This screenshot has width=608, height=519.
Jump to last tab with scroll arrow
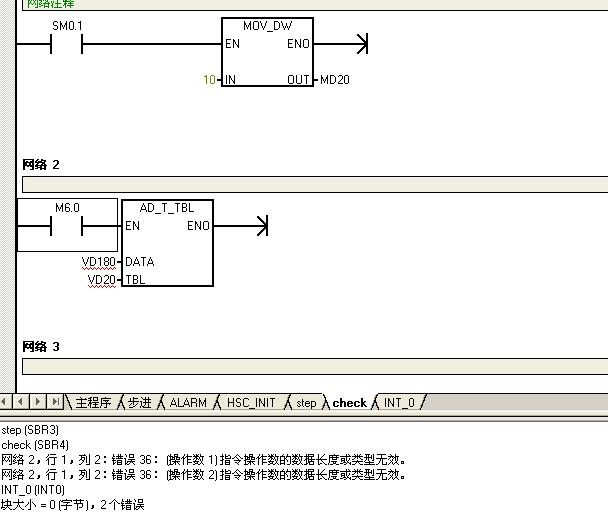(55, 401)
